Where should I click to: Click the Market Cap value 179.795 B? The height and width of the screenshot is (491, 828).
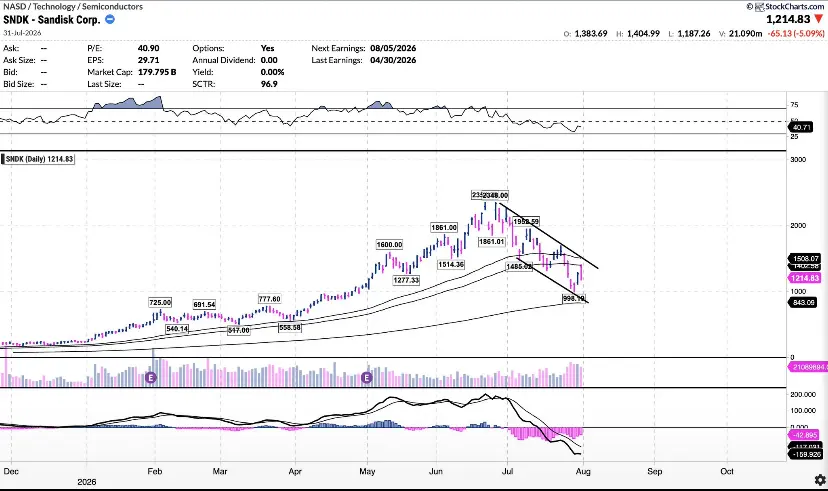pyautogui.click(x=157, y=72)
